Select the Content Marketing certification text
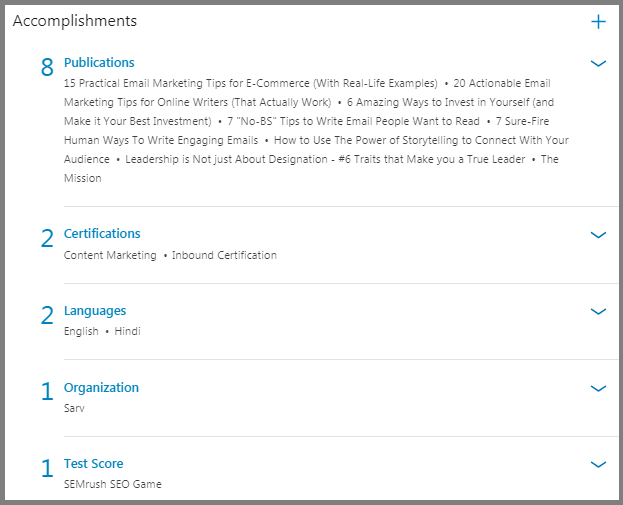623x505 pixels. click(110, 255)
